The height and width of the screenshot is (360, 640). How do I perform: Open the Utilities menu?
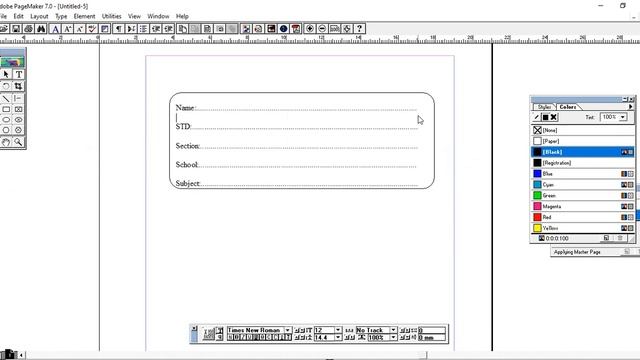point(111,16)
